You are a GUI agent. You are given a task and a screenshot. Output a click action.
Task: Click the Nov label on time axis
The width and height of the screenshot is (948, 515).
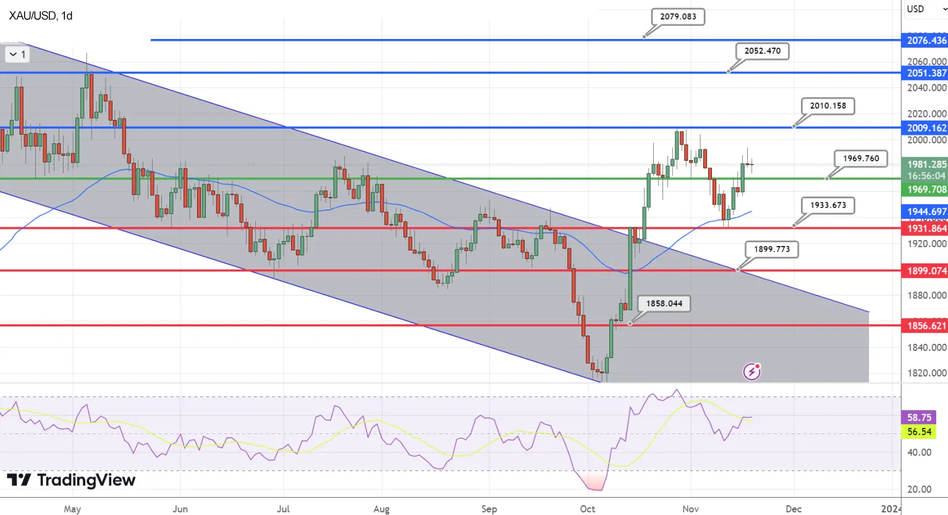tap(691, 507)
